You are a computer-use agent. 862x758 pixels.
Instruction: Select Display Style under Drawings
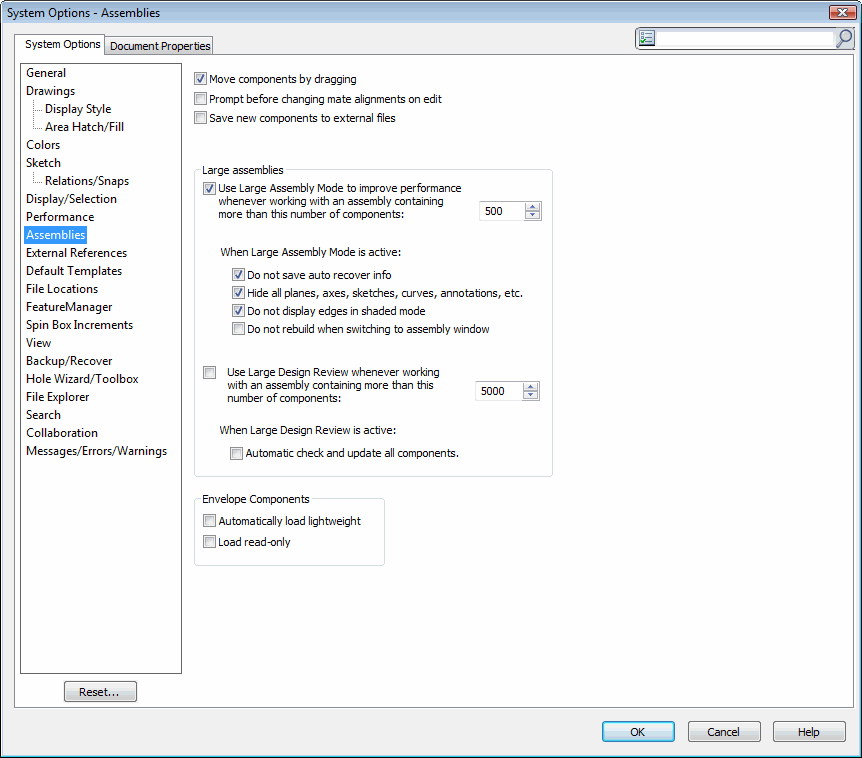click(x=78, y=109)
